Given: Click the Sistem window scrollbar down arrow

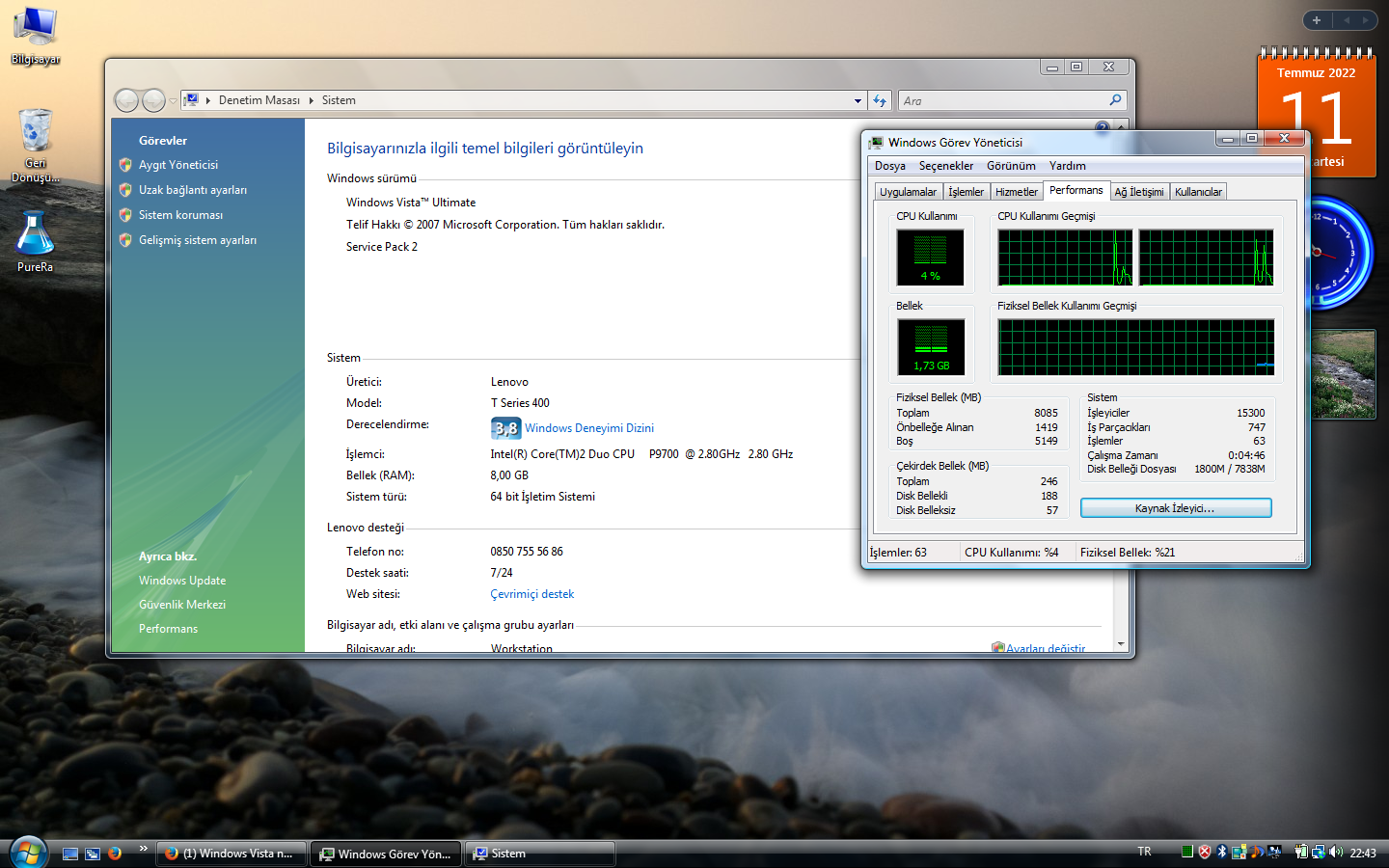Looking at the screenshot, I should pos(1121,644).
